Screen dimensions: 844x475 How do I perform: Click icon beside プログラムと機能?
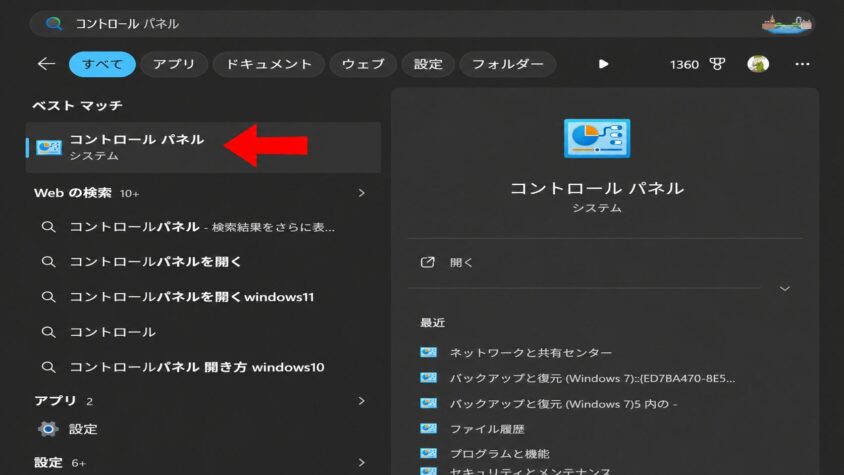click(x=428, y=453)
